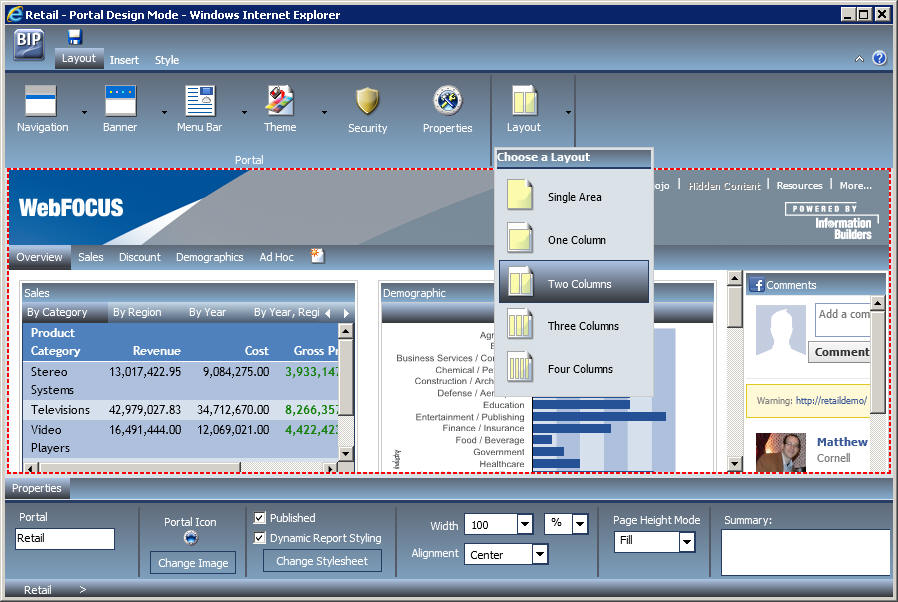Open the Theme ribbon icon
This screenshot has width=898, height=602.
pos(280,101)
